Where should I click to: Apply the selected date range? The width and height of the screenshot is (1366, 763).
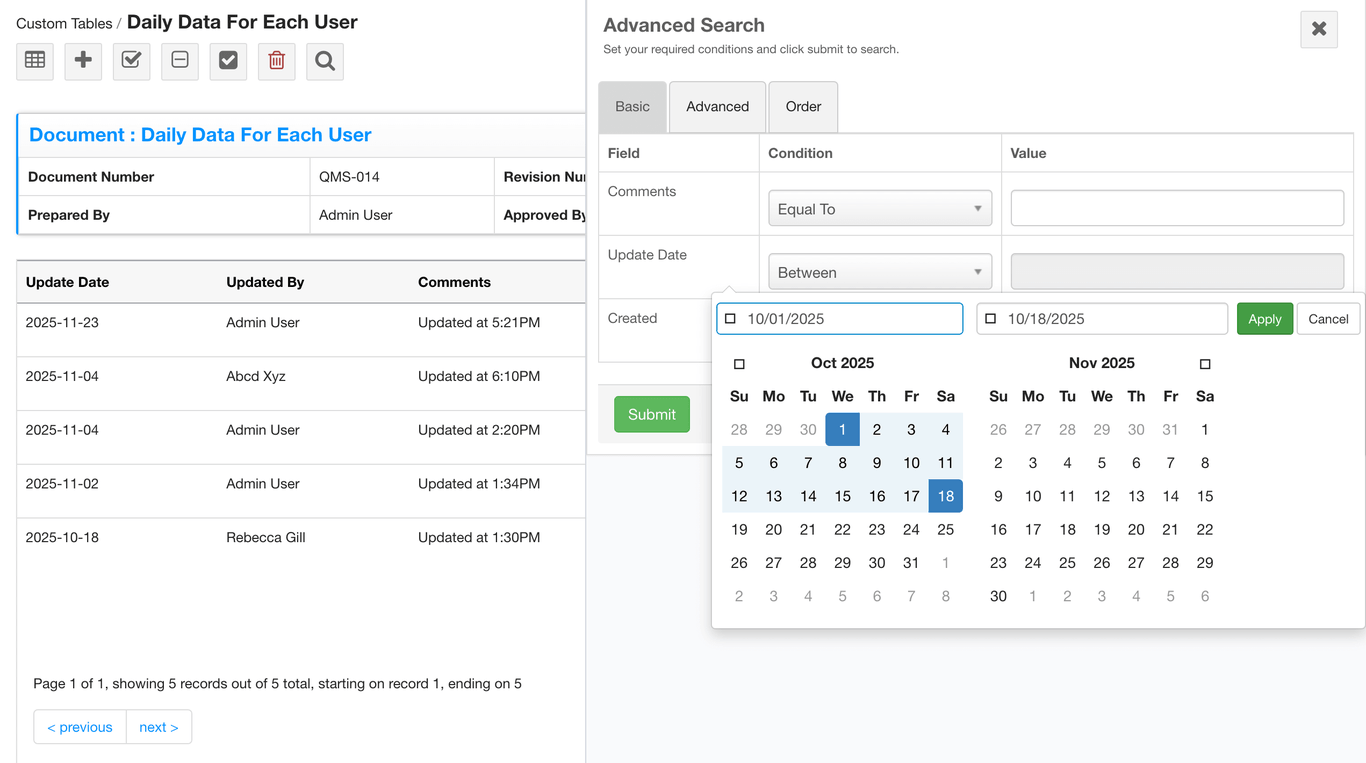tap(1265, 319)
